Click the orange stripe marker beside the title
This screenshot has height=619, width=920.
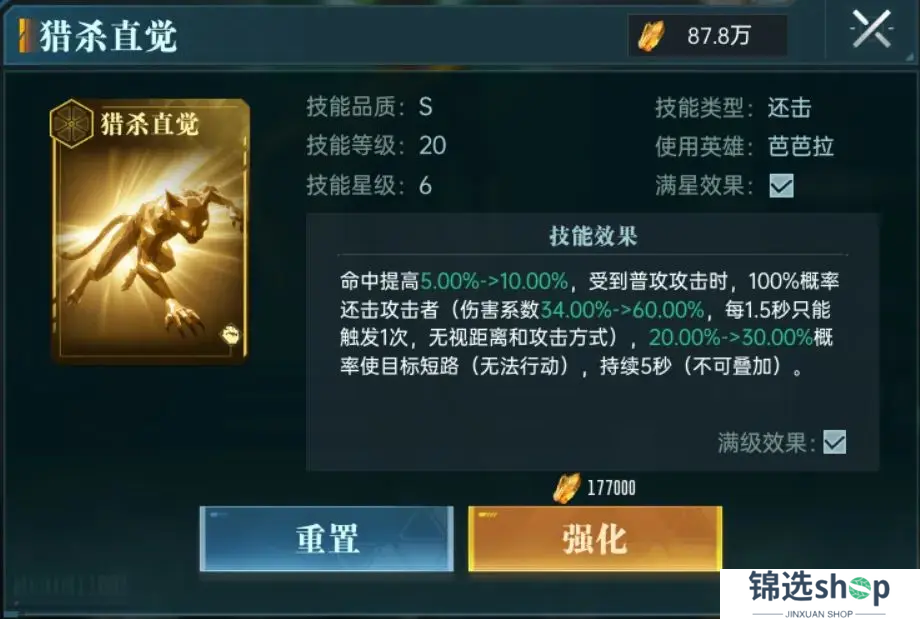point(25,36)
